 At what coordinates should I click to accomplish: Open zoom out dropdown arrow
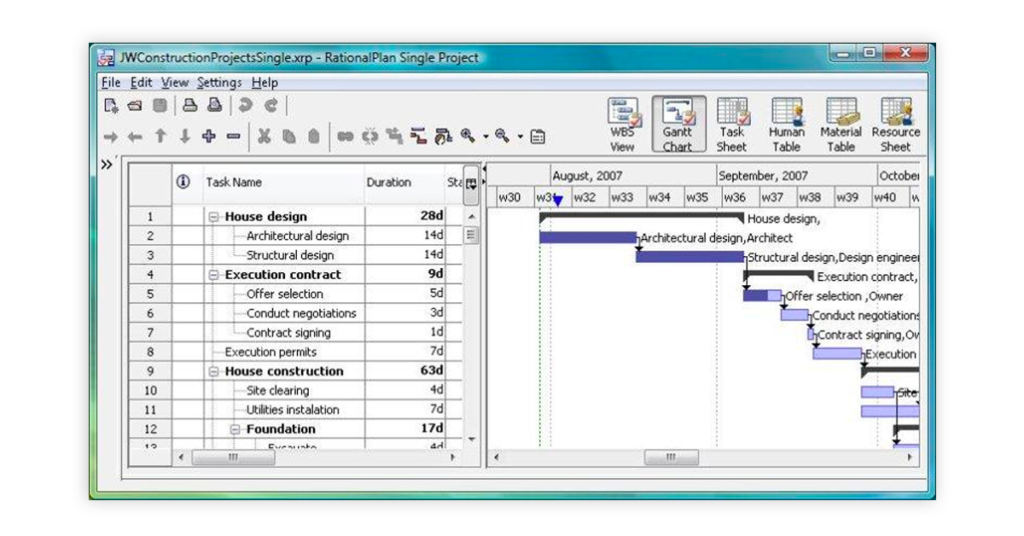click(520, 137)
